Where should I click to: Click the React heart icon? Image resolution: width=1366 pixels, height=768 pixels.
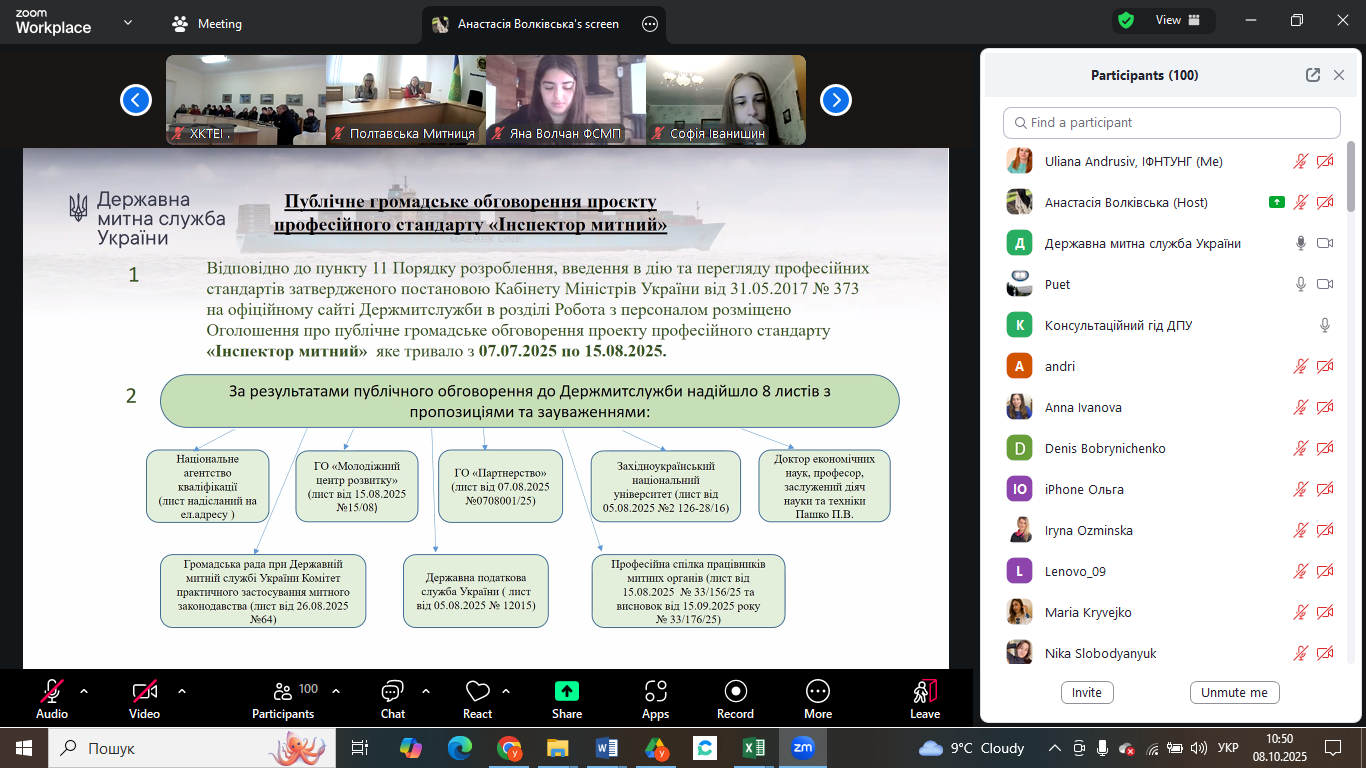click(x=477, y=692)
